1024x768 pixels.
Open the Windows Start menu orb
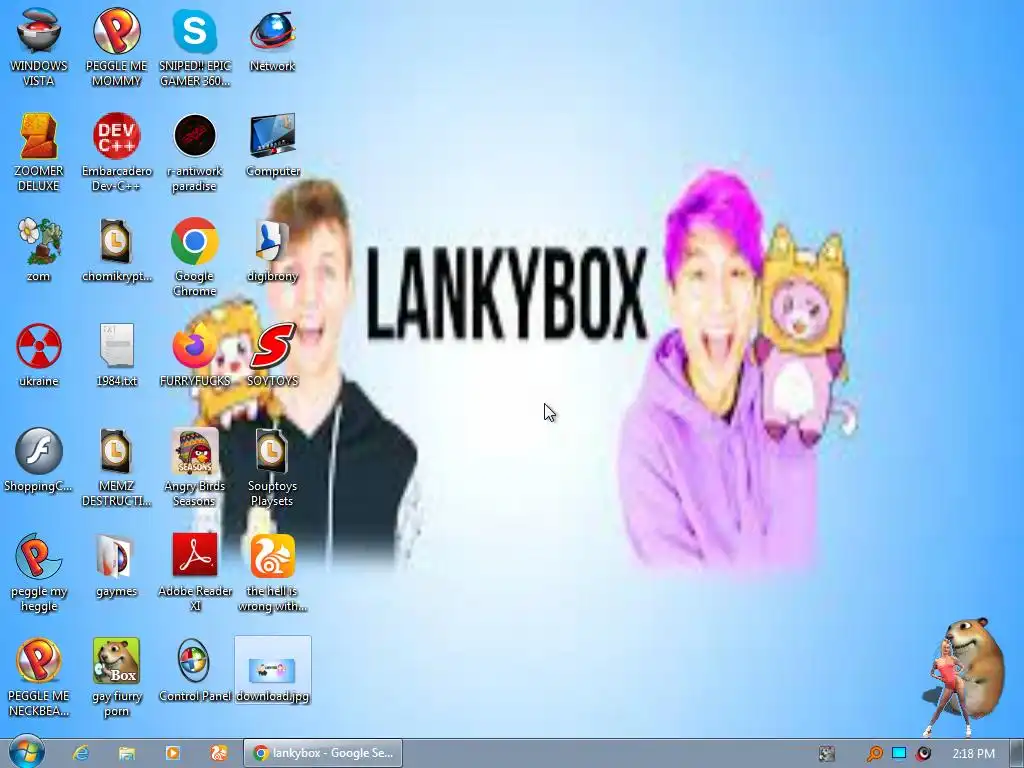(x=27, y=752)
